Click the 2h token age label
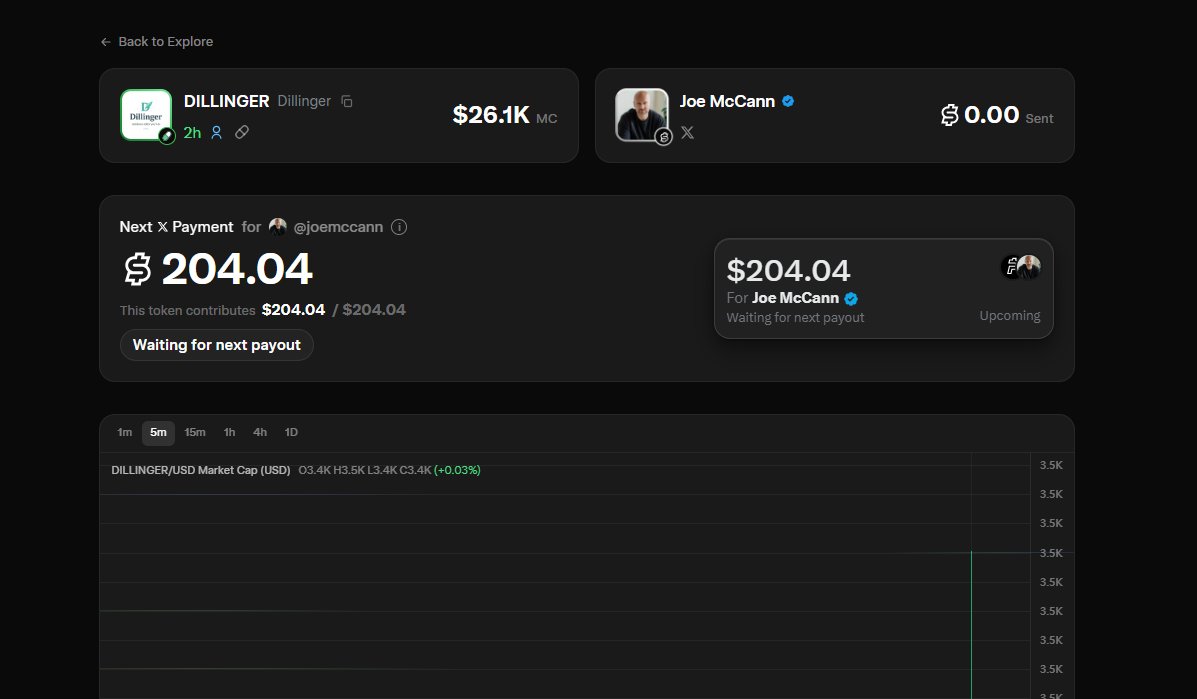This screenshot has height=699, width=1197. (192, 133)
